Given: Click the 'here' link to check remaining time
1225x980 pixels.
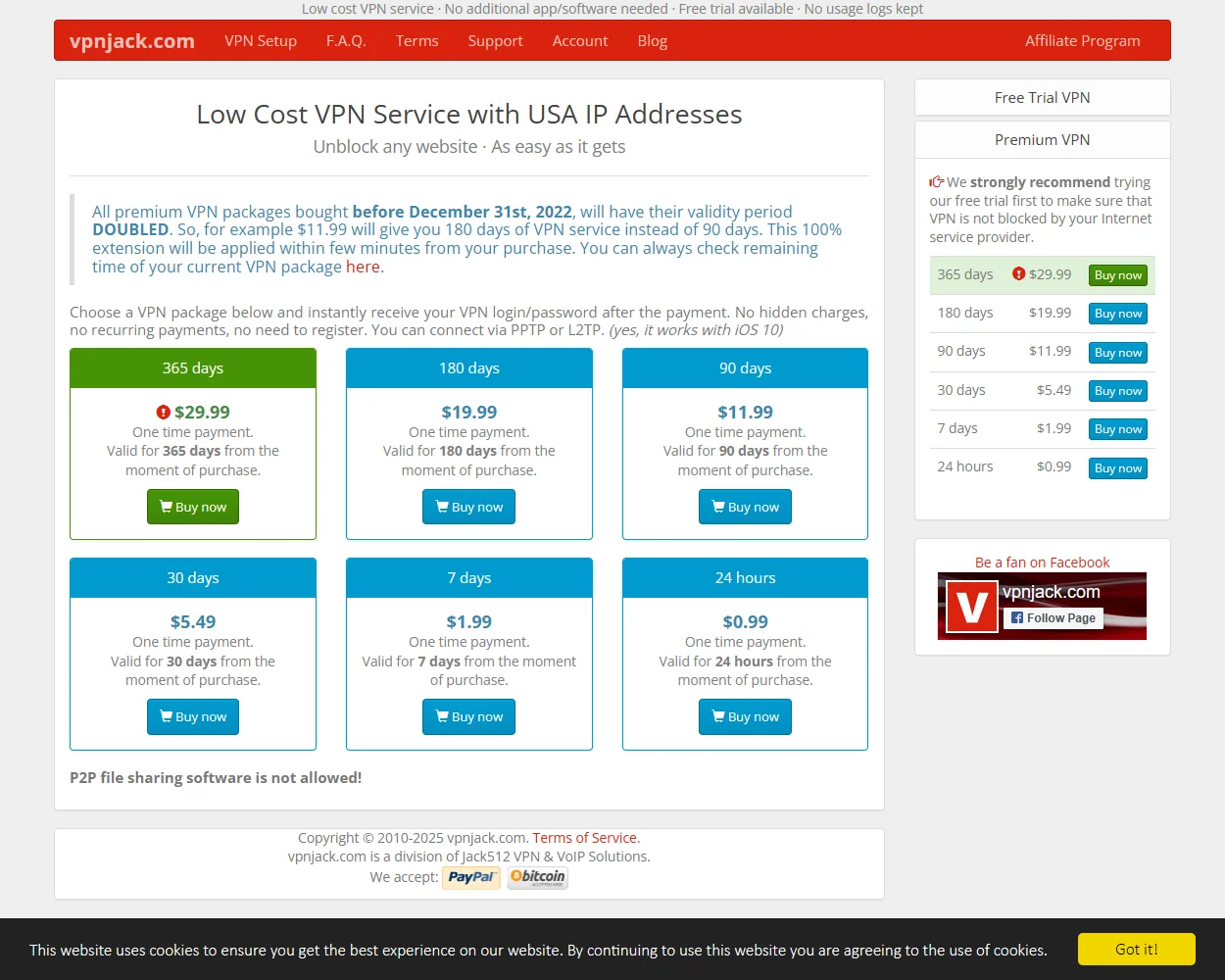Looking at the screenshot, I should click(363, 267).
